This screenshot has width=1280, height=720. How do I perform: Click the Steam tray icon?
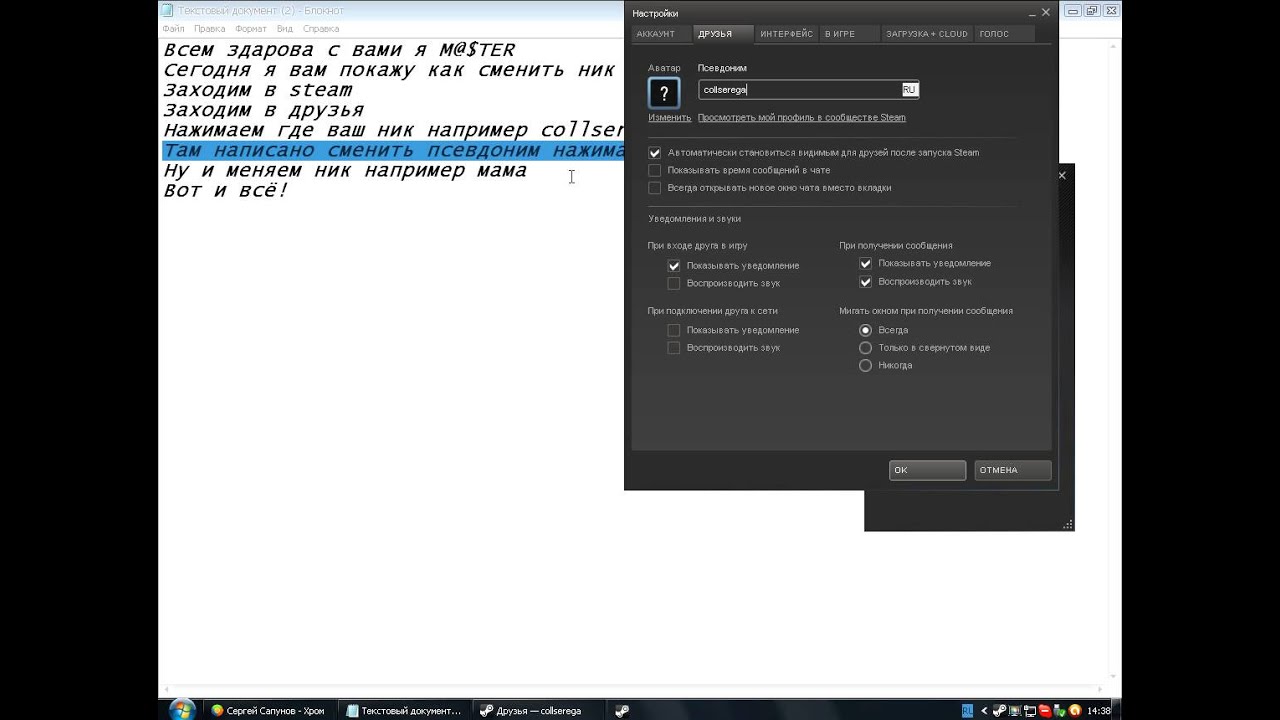[x=999, y=711]
